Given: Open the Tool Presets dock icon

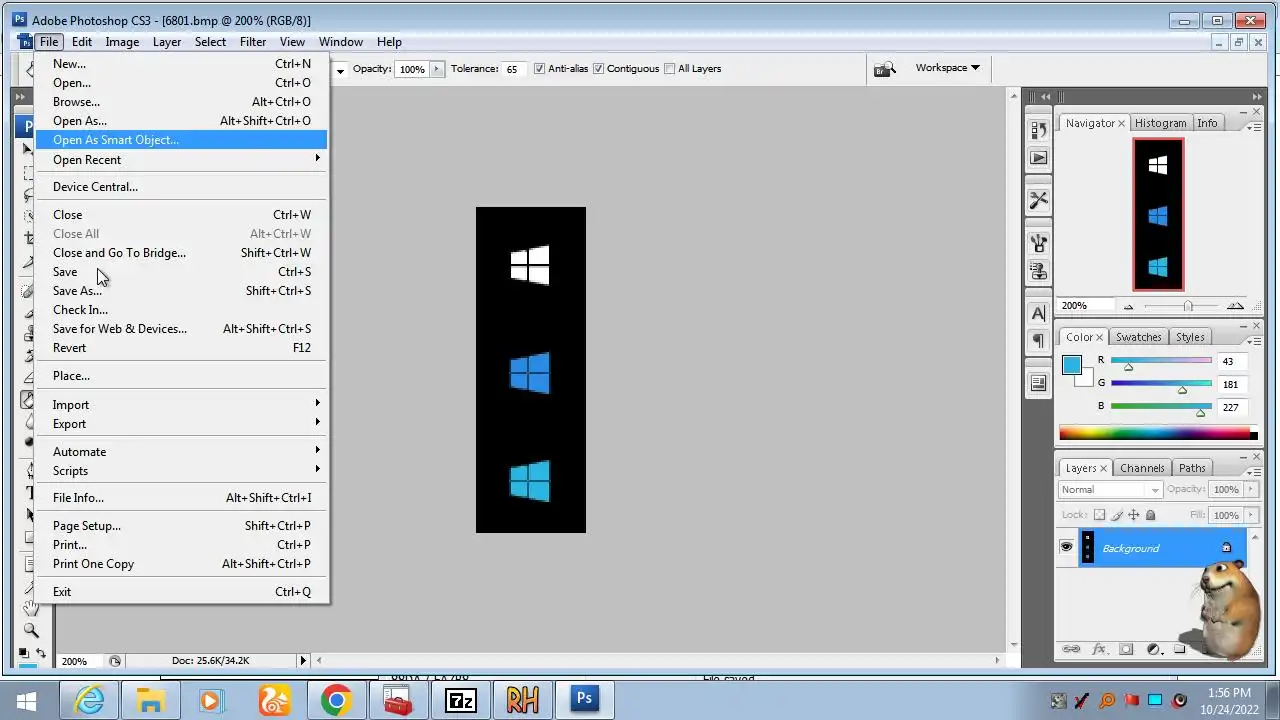Looking at the screenshot, I should click(x=1039, y=200).
